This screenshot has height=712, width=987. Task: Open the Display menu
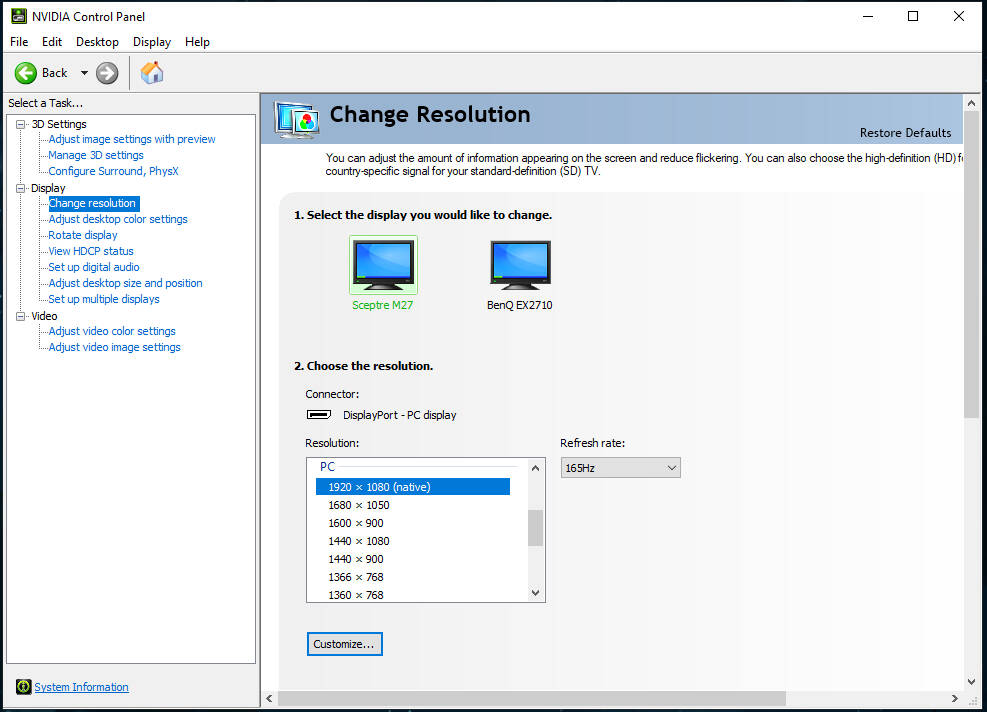[x=152, y=42]
